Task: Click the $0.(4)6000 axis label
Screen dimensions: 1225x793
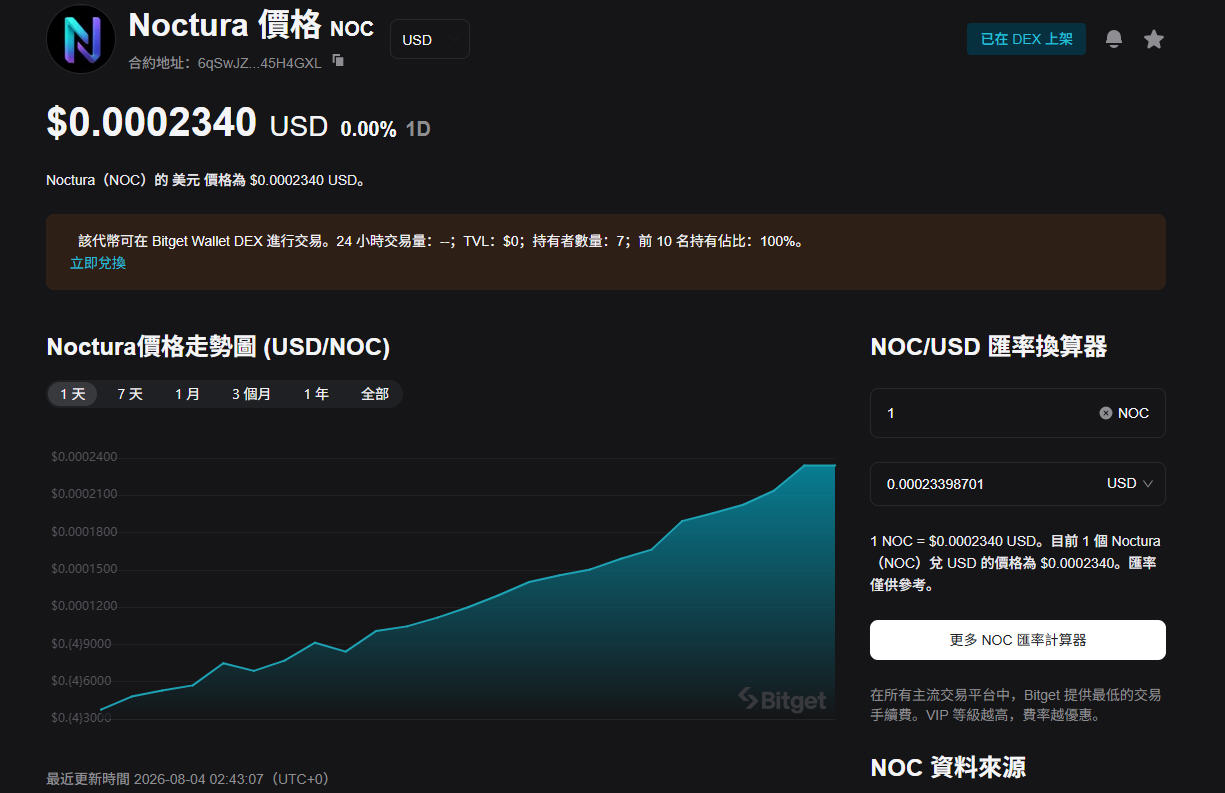Action: coord(81,681)
